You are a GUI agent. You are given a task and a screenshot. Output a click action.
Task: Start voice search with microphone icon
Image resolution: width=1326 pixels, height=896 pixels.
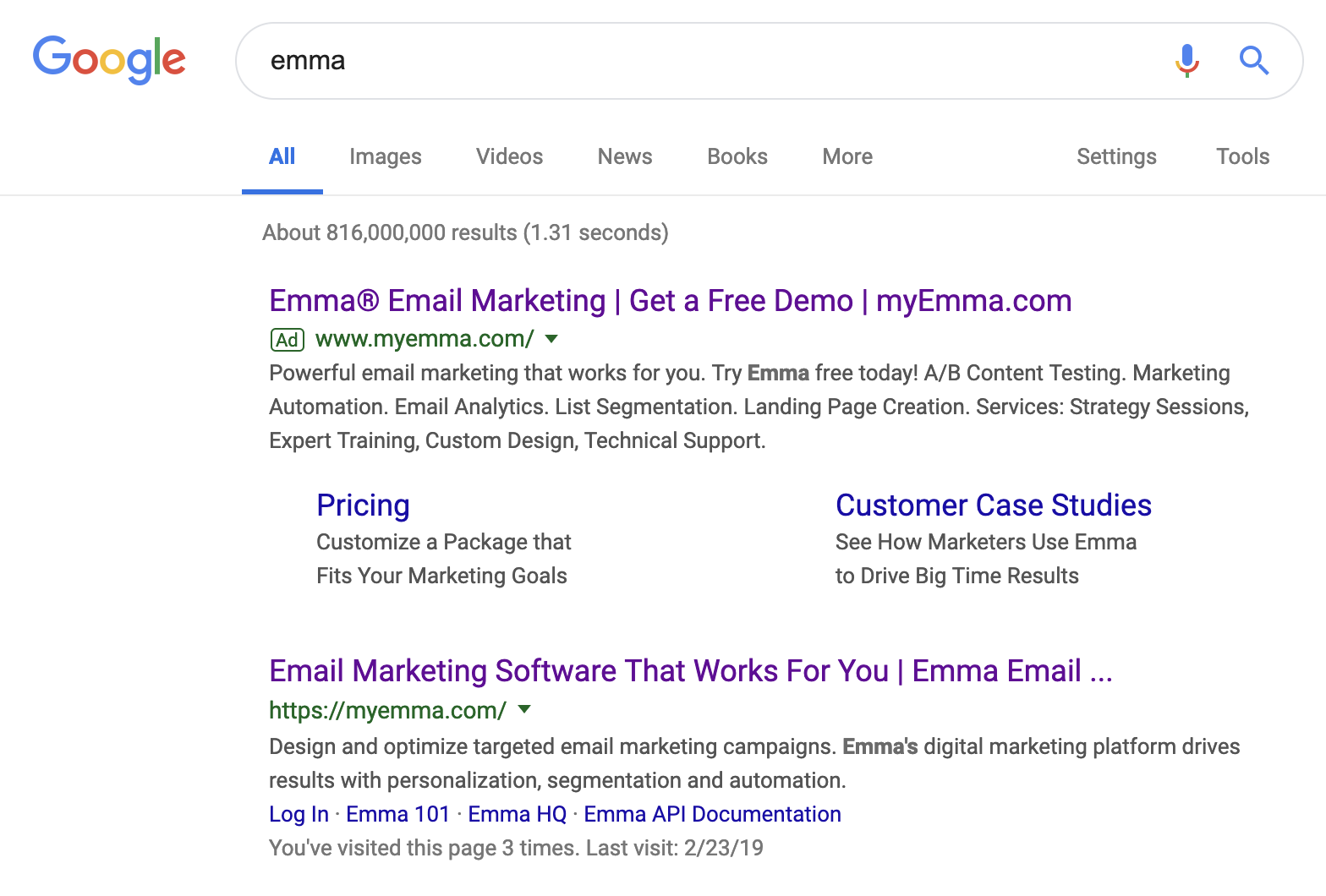[x=1186, y=60]
